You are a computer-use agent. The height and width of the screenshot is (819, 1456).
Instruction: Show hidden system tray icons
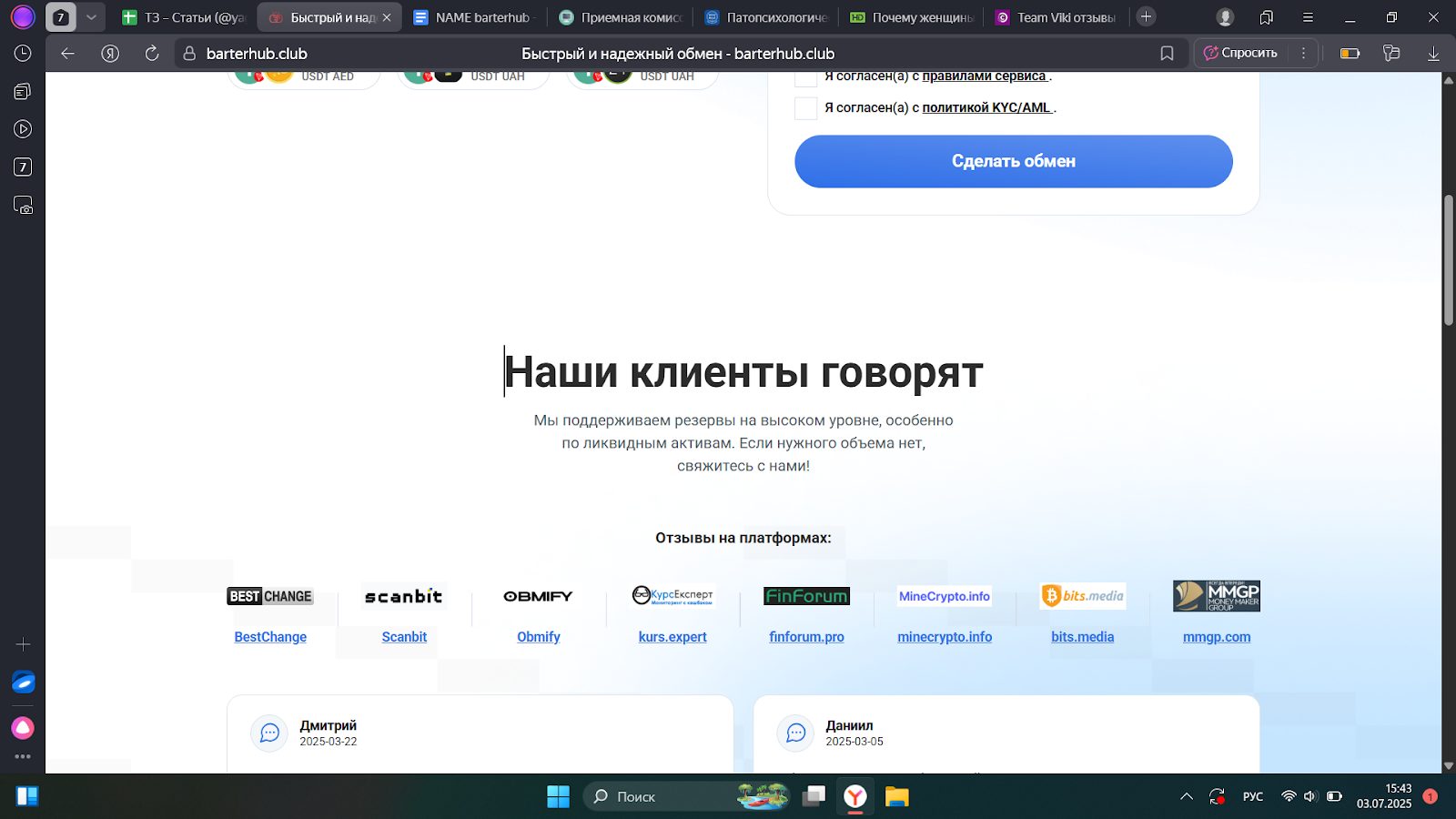1187,796
